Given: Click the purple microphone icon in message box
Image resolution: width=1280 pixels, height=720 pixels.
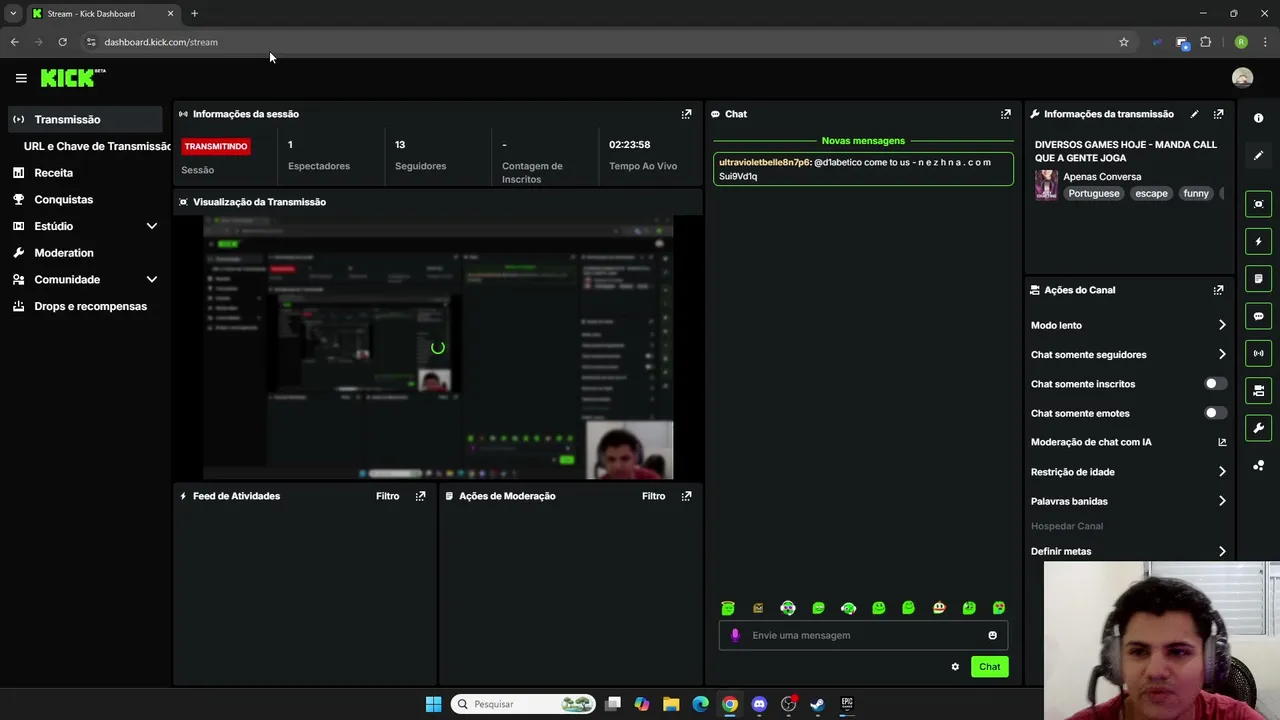Looking at the screenshot, I should pyautogui.click(x=735, y=635).
